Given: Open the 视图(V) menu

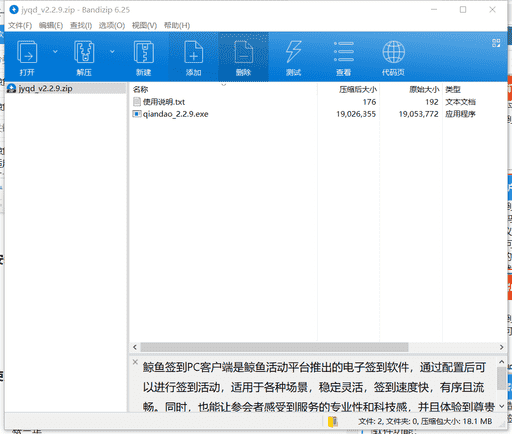Looking at the screenshot, I should (144, 26).
